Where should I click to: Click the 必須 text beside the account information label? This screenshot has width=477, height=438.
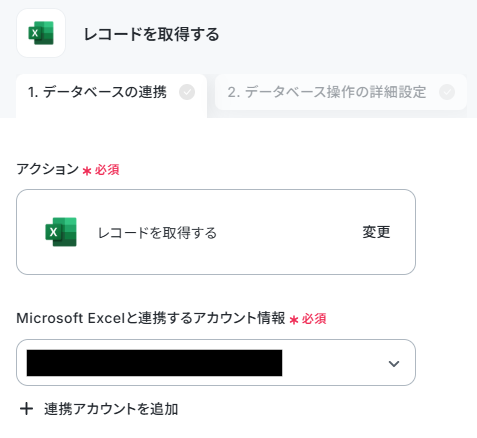[314, 319]
